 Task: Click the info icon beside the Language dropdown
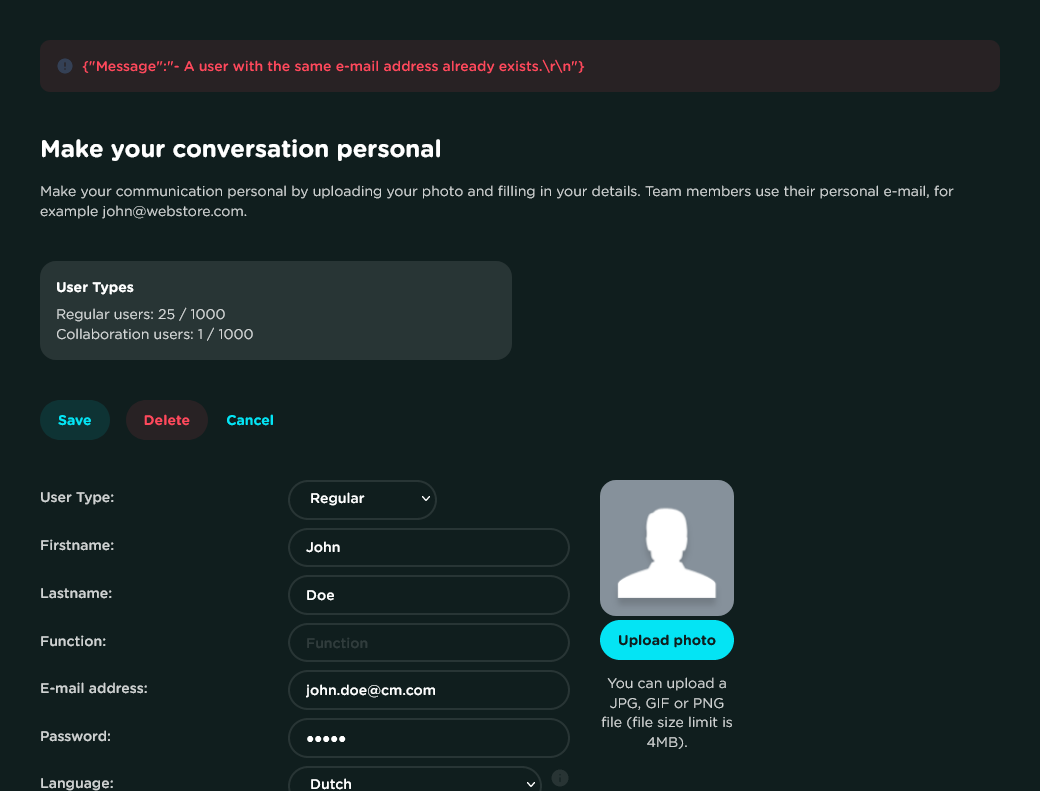[x=560, y=778]
